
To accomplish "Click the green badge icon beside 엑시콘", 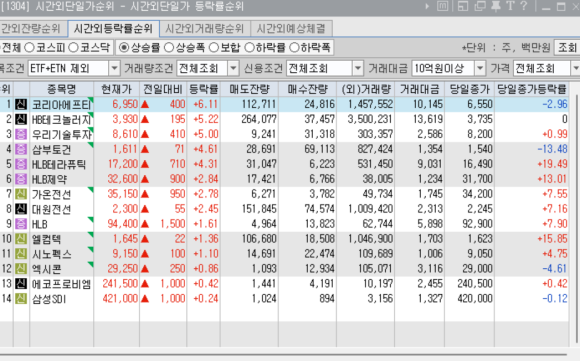I will [21, 269].
